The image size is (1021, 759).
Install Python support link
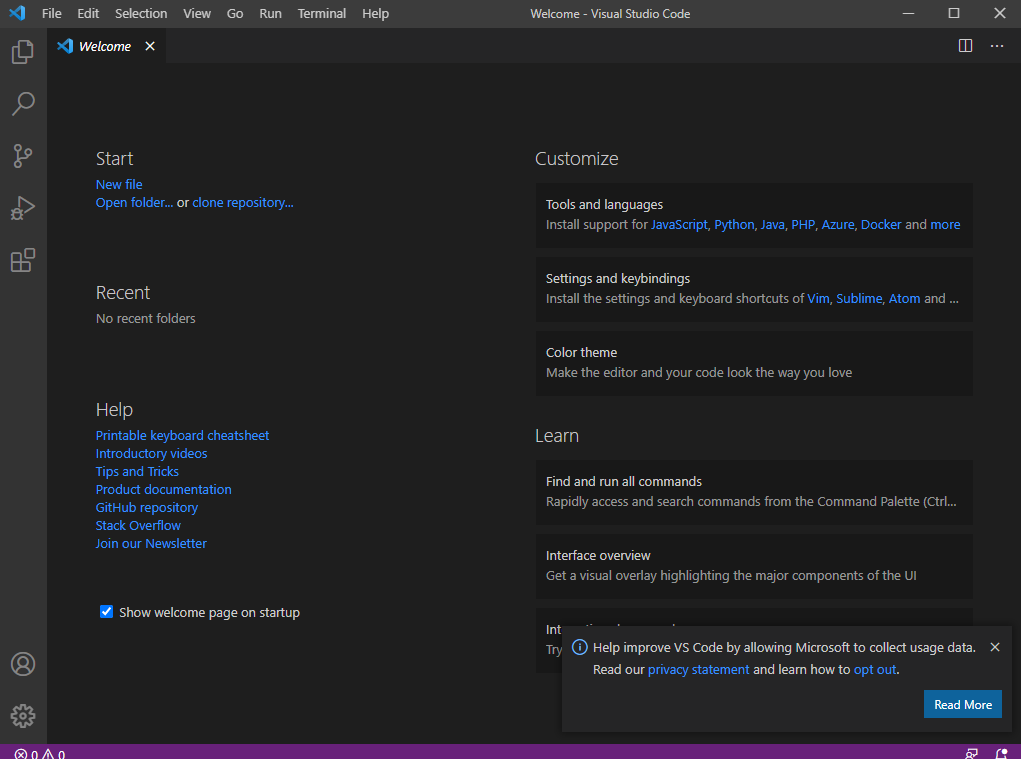click(734, 225)
